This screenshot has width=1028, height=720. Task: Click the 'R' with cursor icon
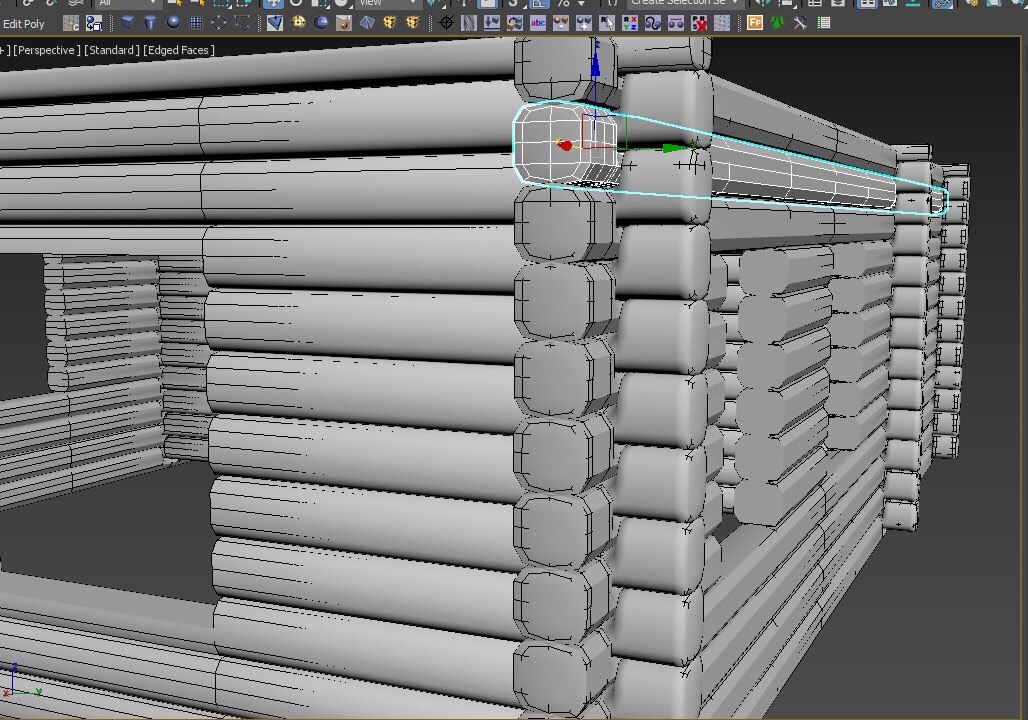pos(606,23)
